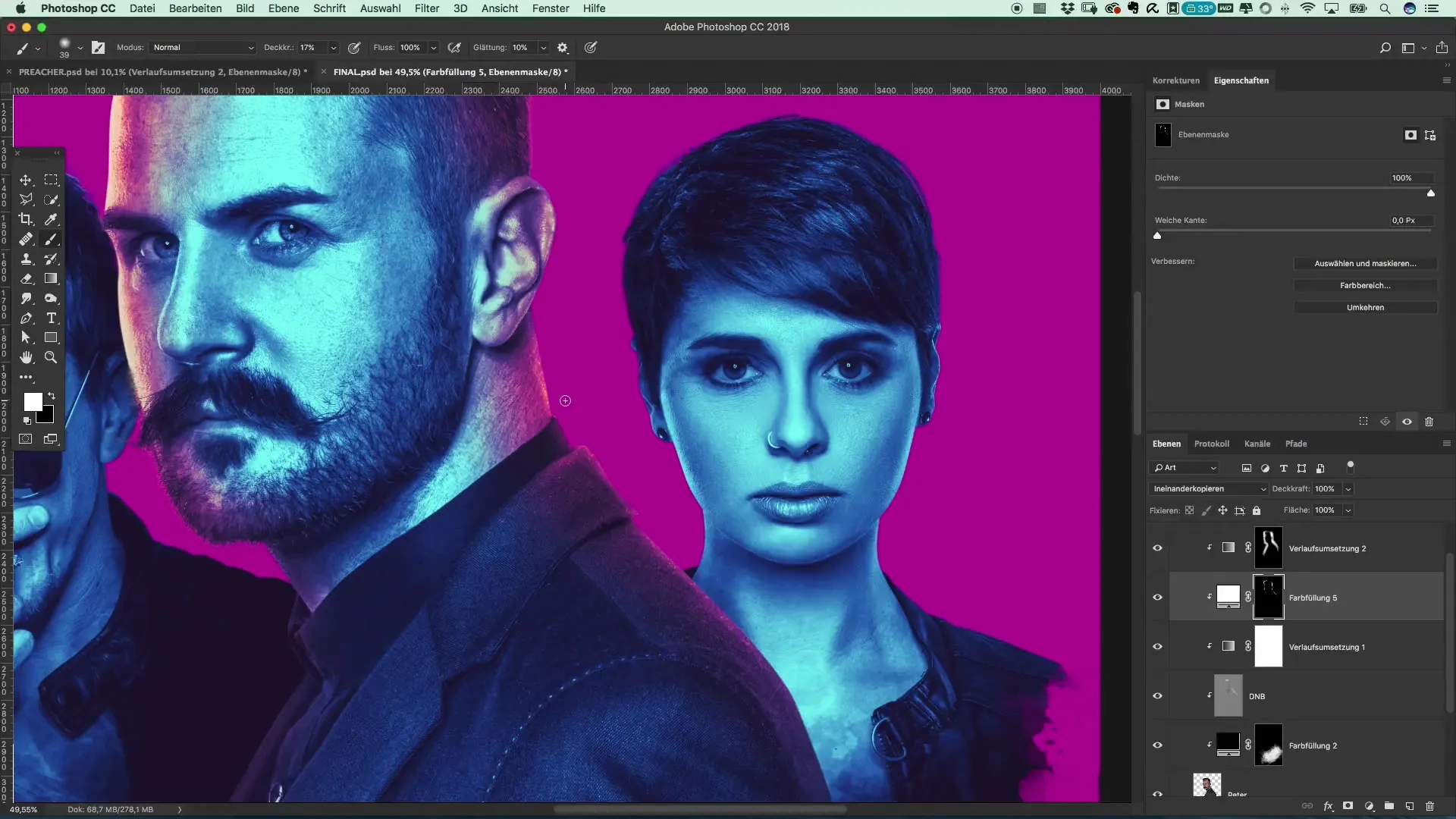
Task: Open layer Deckkraft dropdown arrow
Action: click(x=1348, y=489)
